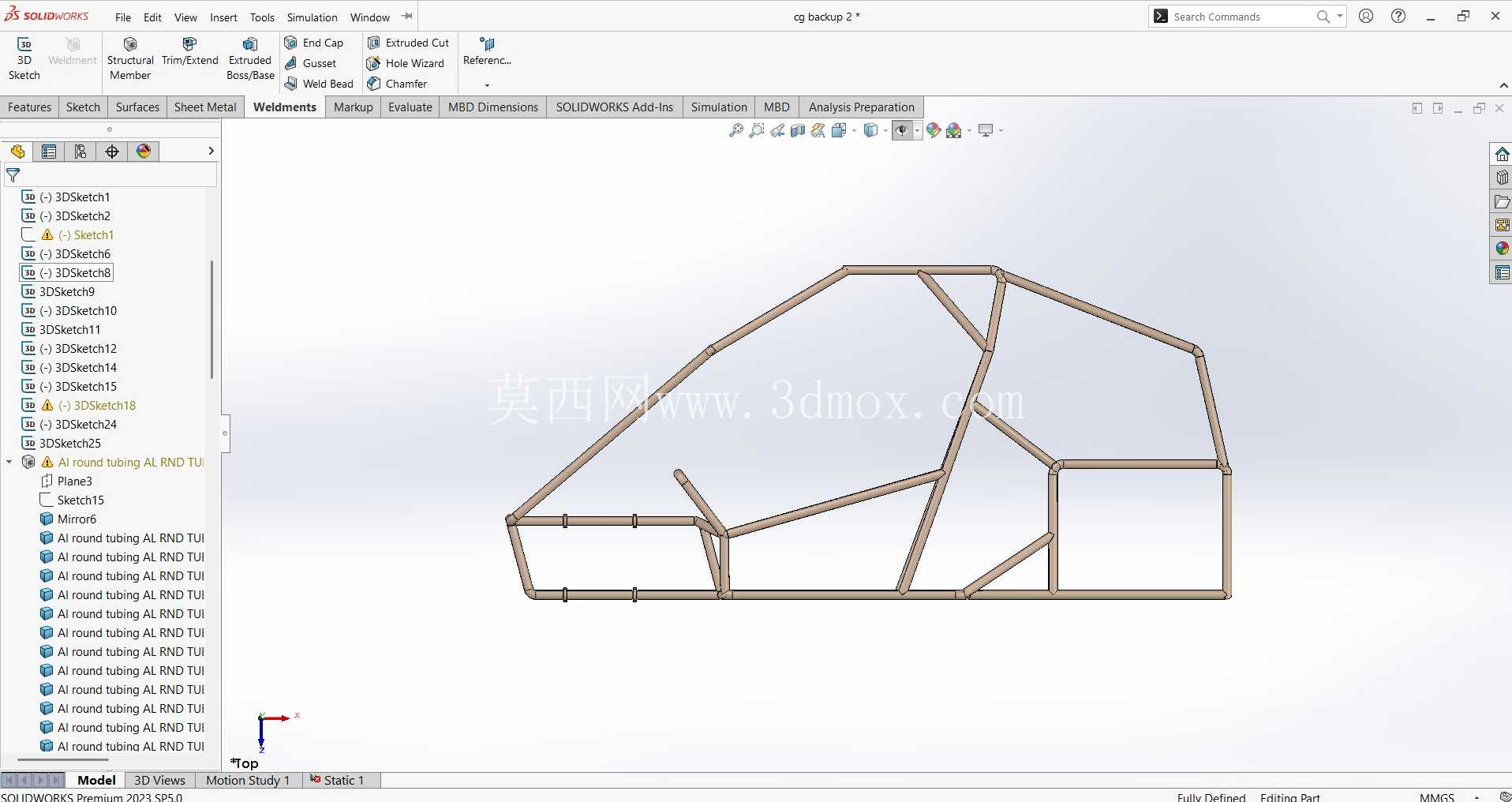
Task: Click Zoom to Fit in view toolbar
Action: (736, 130)
